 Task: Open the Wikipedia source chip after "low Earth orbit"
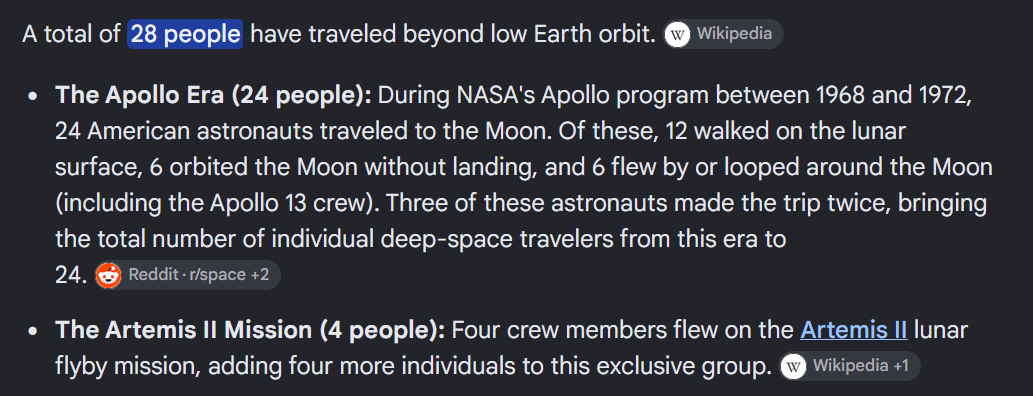723,34
